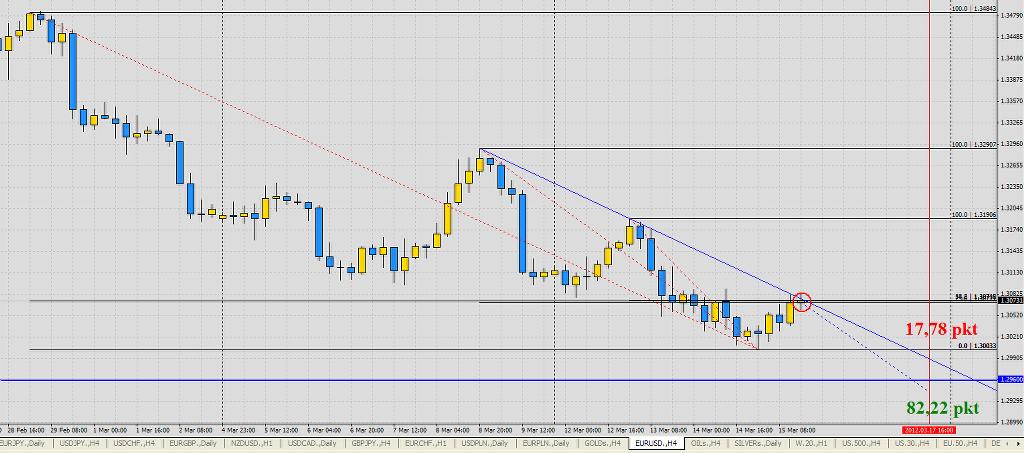Screen dimensions: 1024x453
Task: Click Fibonacci label 100.0 | 1.34843
Action: (x=974, y=9)
